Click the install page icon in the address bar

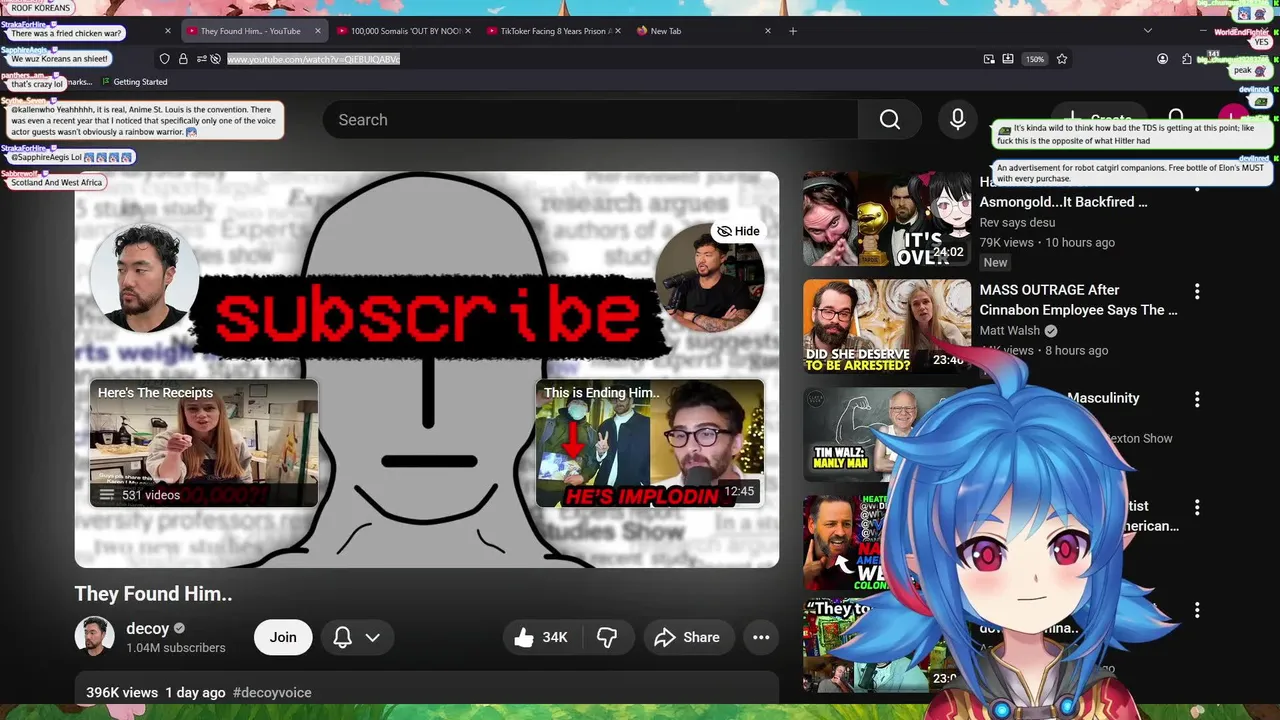(x=1008, y=59)
